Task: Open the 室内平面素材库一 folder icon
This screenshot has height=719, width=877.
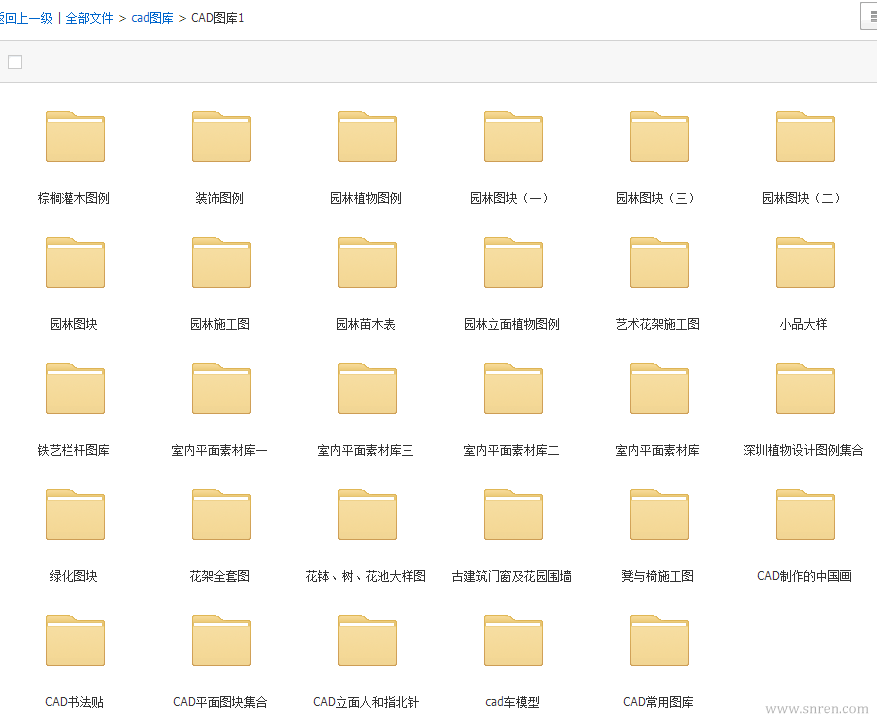Action: pyautogui.click(x=221, y=389)
